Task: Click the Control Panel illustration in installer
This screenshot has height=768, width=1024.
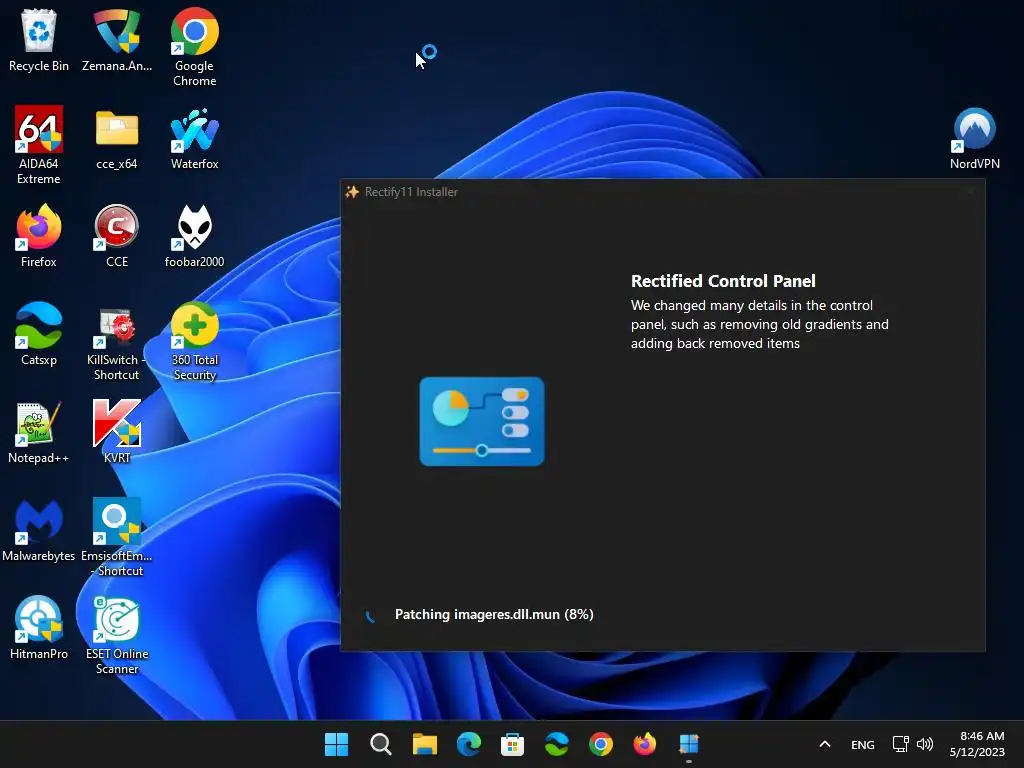Action: 482,421
